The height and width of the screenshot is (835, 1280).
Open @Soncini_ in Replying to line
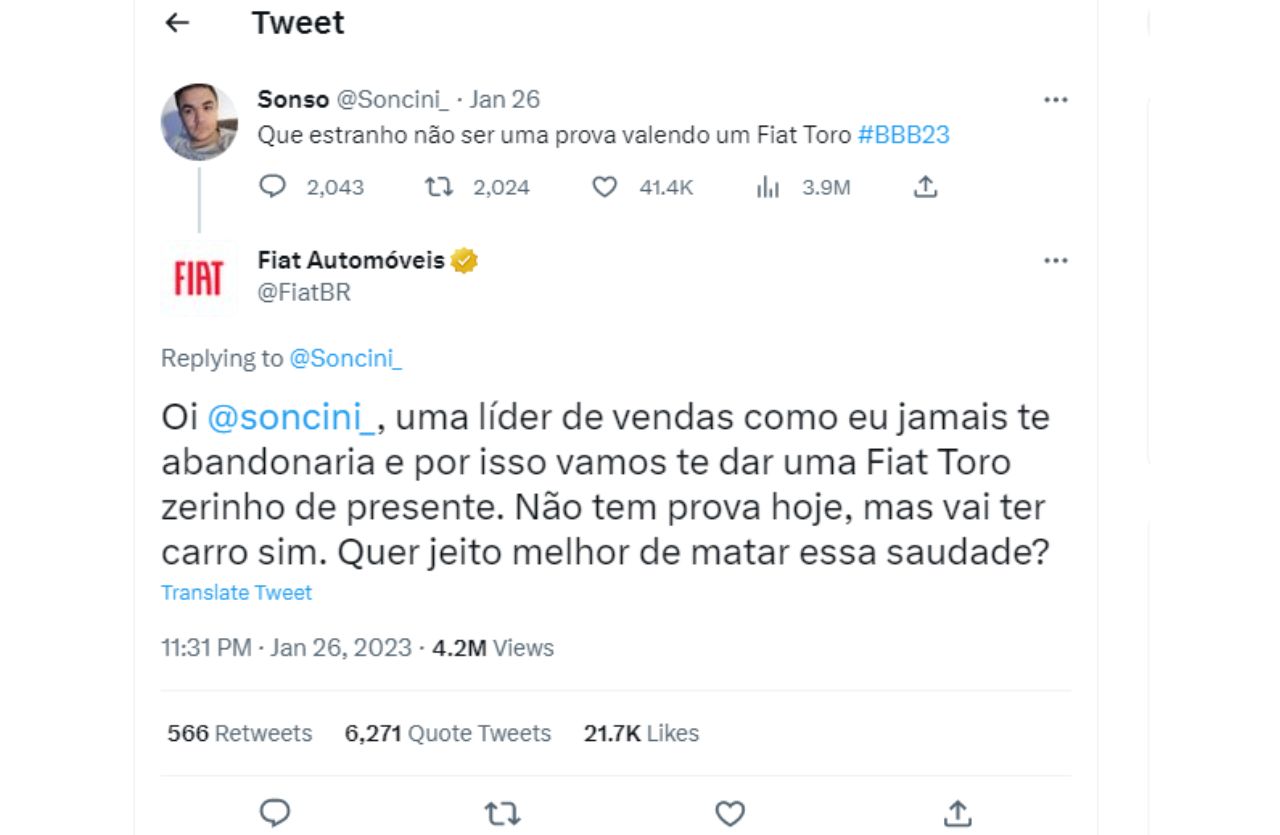tap(345, 359)
